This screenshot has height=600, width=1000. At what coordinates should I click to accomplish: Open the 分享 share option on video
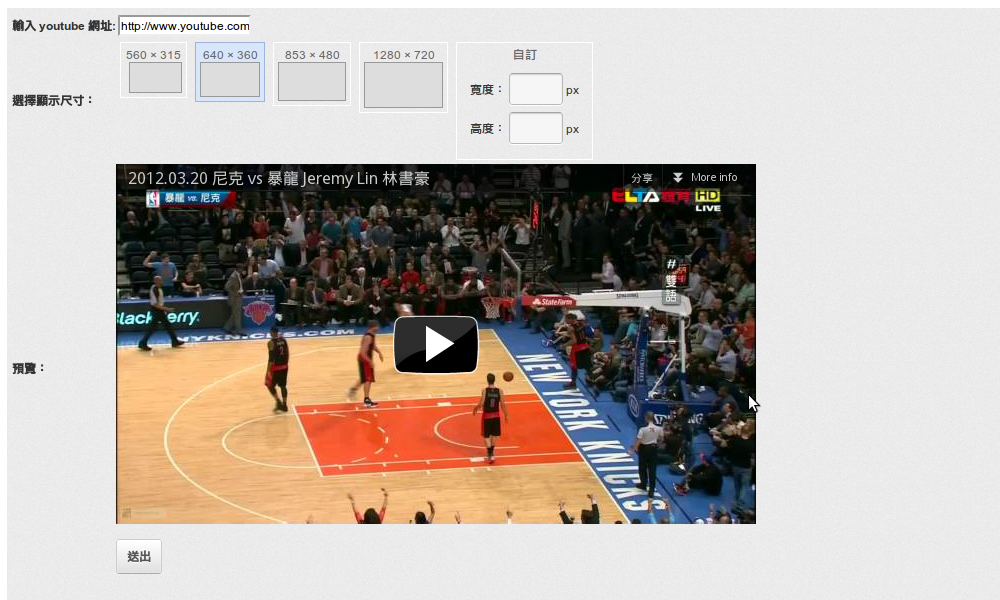[642, 178]
